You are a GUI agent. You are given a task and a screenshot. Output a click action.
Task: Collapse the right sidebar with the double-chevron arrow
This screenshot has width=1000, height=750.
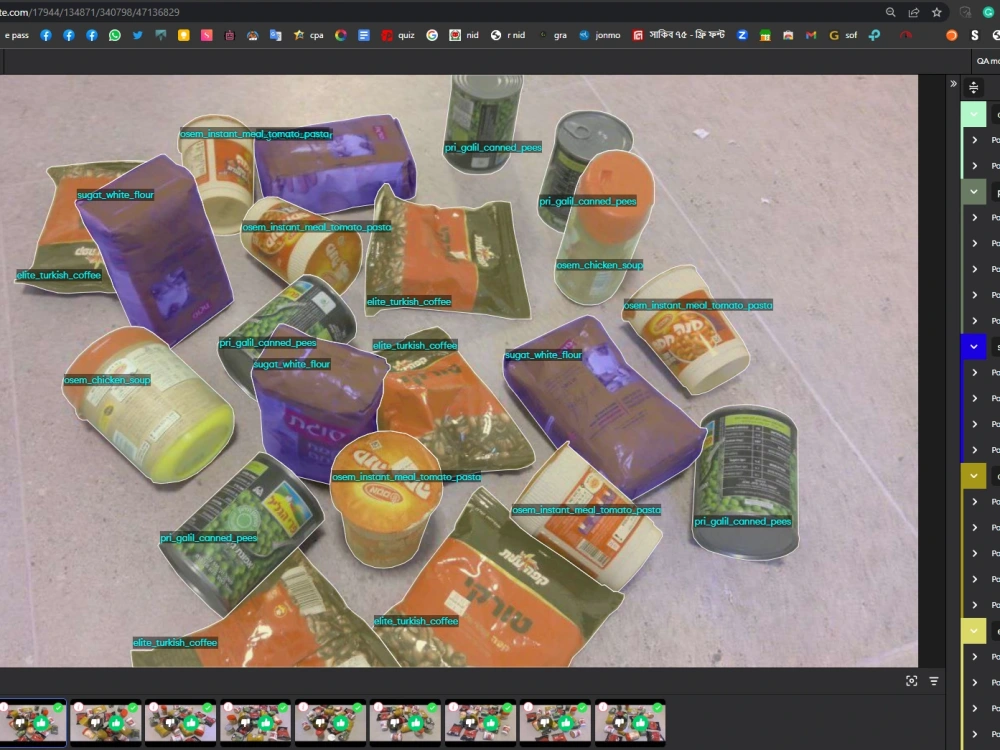(x=954, y=83)
